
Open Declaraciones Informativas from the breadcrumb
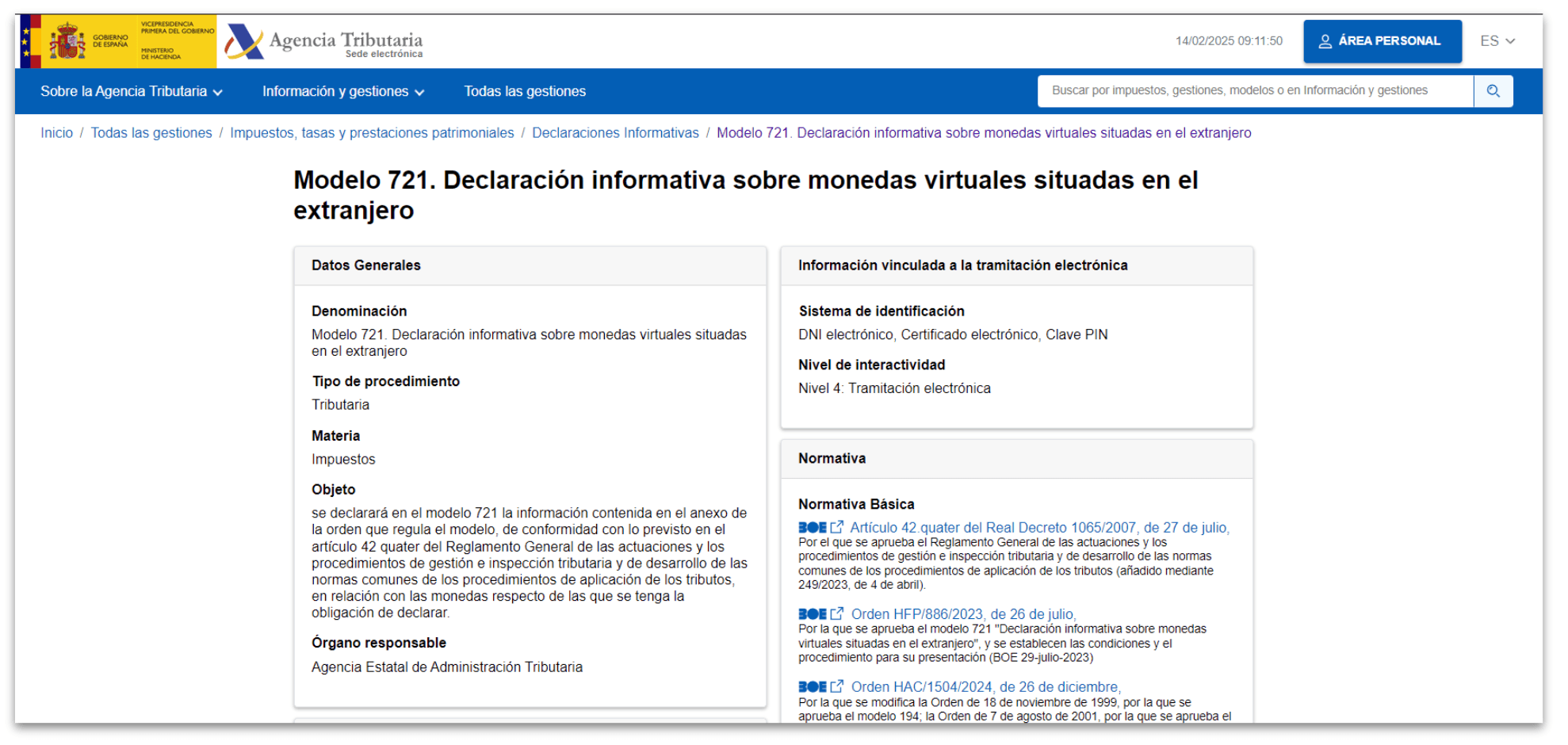(x=617, y=132)
